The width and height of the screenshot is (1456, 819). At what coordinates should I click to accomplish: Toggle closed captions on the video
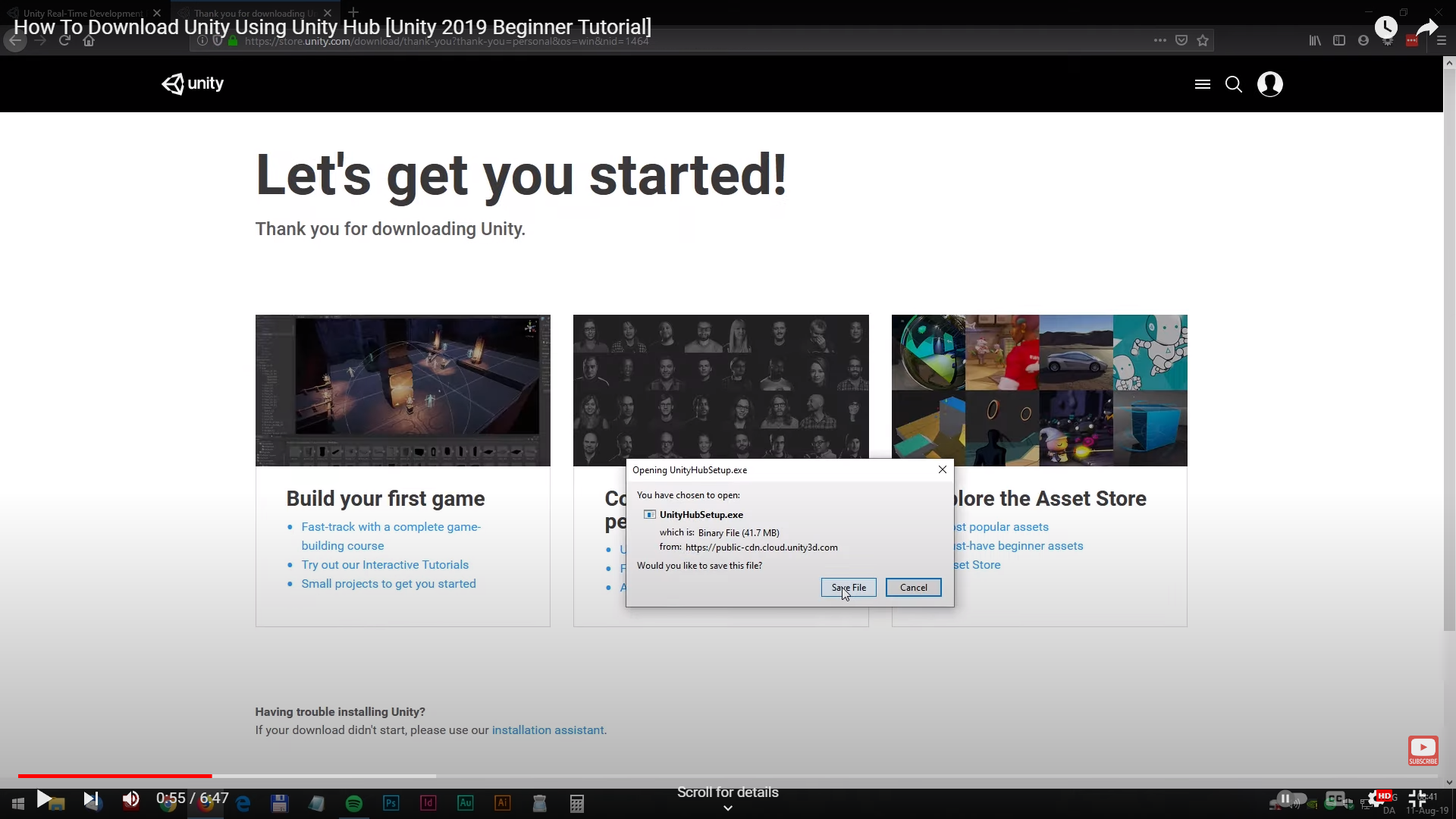click(1335, 799)
